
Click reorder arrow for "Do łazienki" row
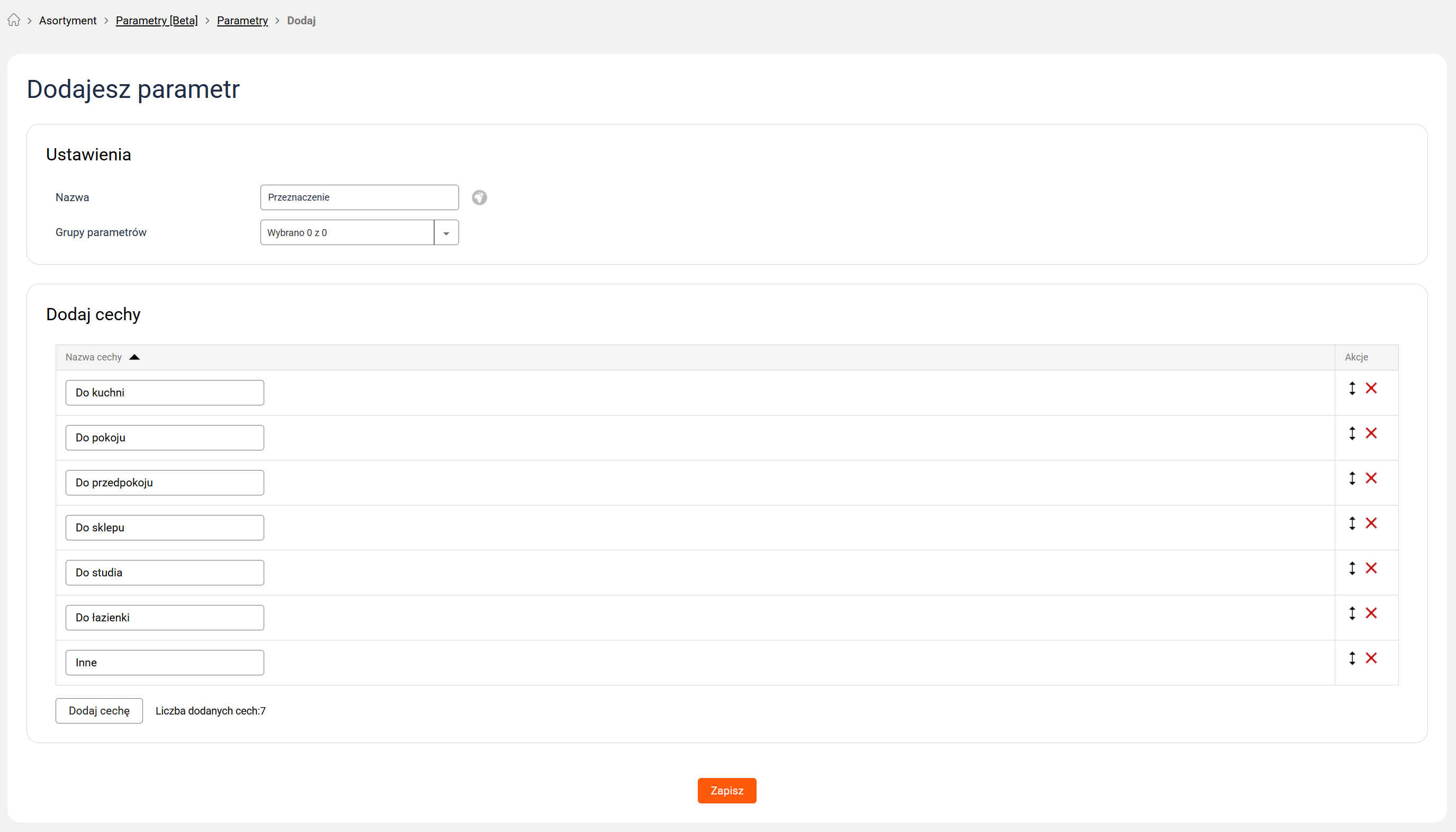(x=1352, y=613)
